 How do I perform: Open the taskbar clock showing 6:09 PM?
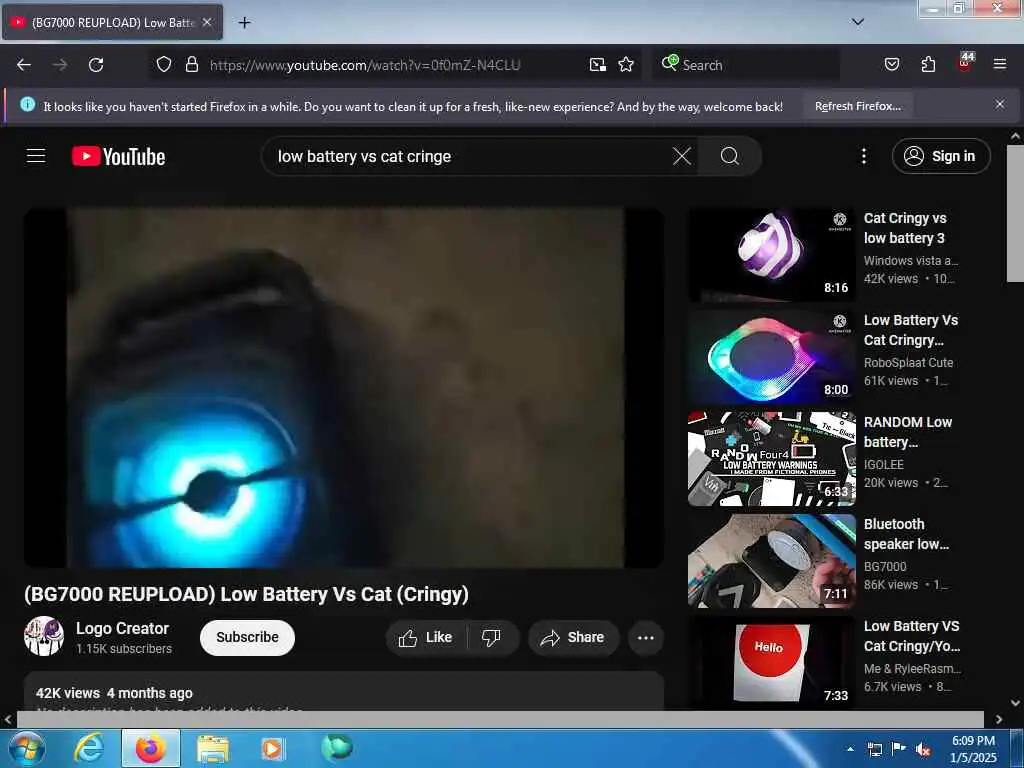[x=973, y=749]
